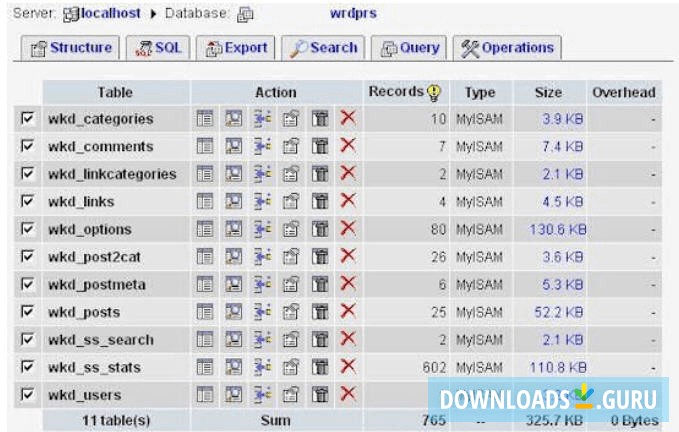Deselect wkd_postmeta checkbox
The width and height of the screenshot is (679, 432).
point(27,284)
